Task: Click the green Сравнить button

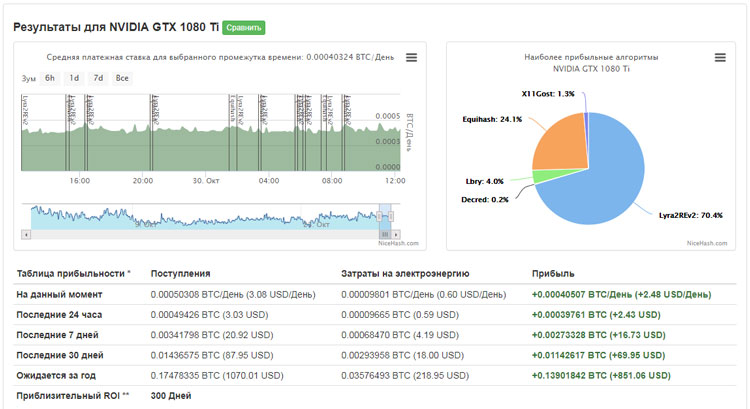Action: coord(243,28)
